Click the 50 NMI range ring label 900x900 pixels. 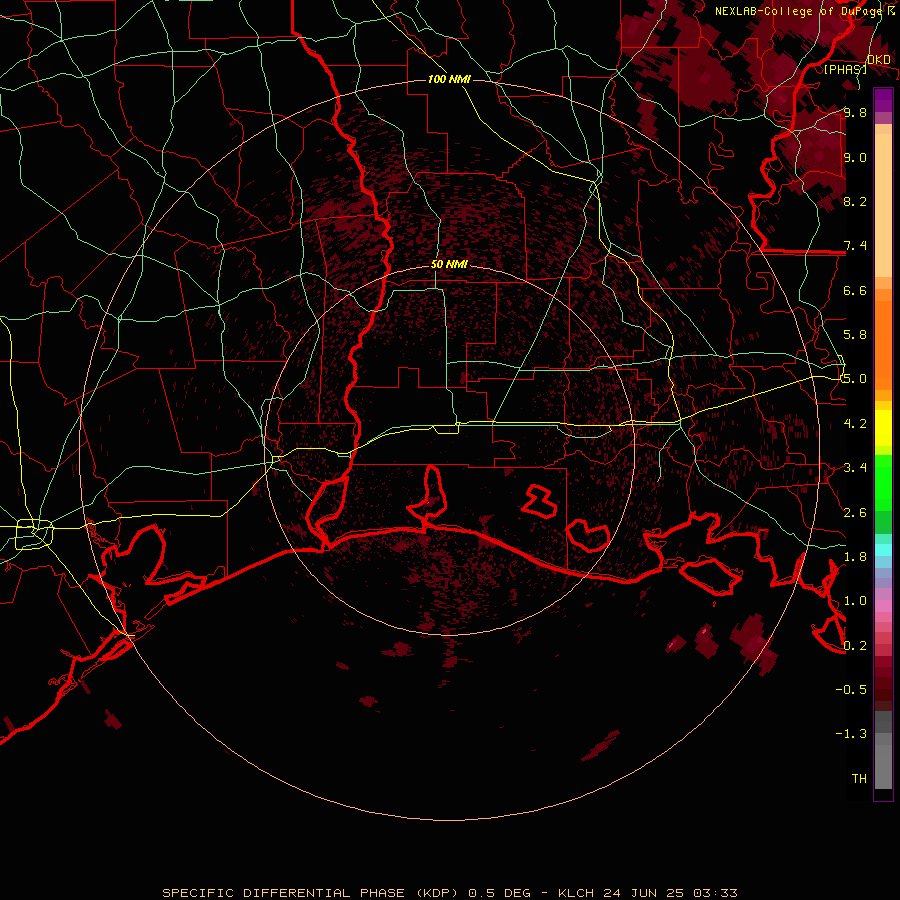click(449, 264)
